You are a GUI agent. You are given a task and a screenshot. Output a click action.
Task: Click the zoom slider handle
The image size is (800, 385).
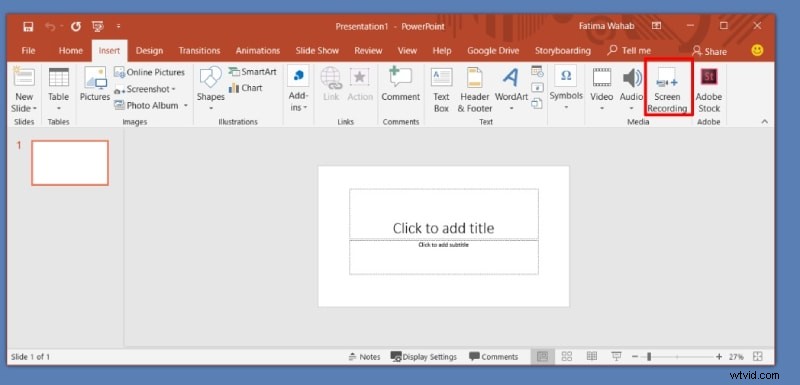(649, 357)
